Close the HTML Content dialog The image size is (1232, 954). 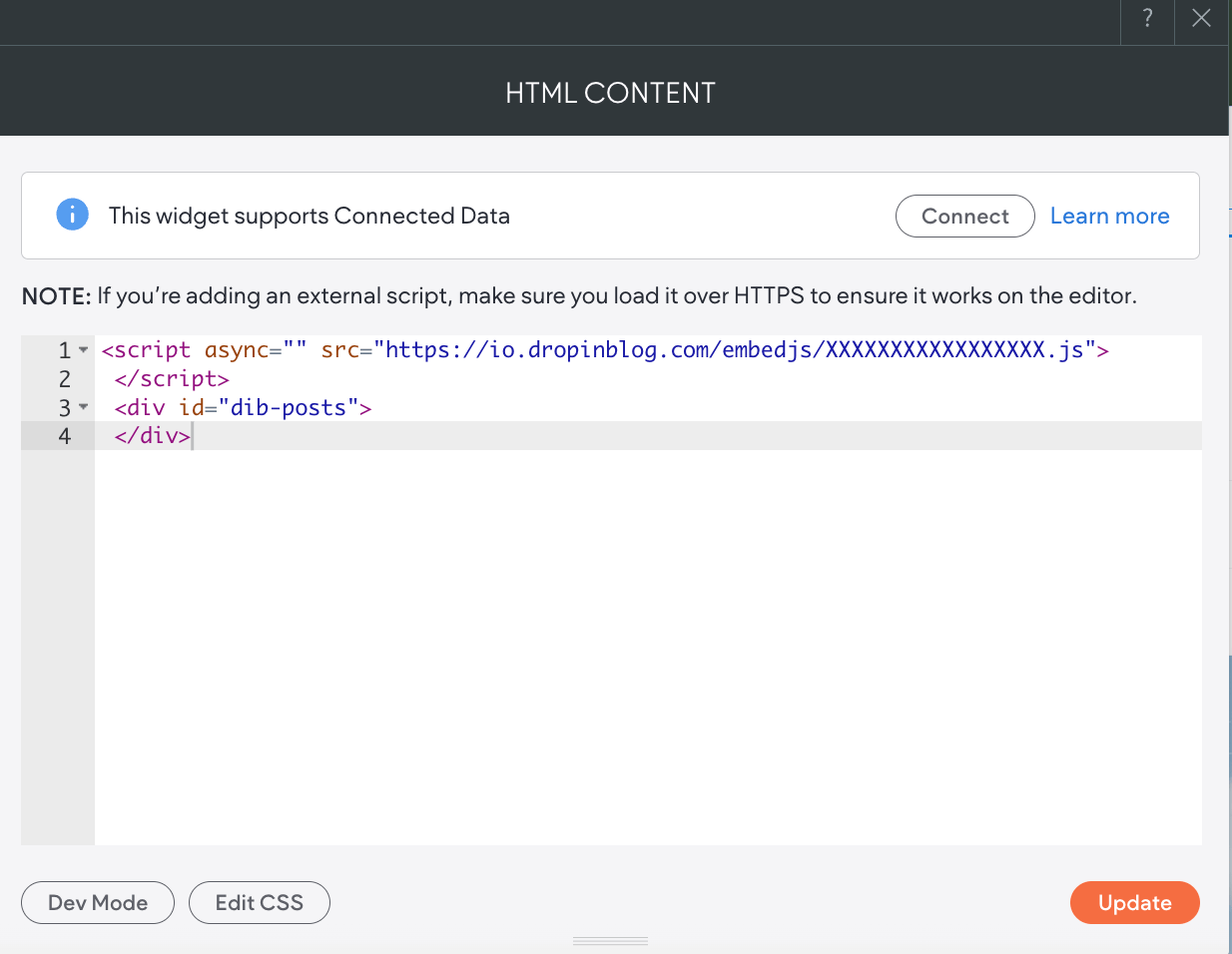coord(1200,20)
